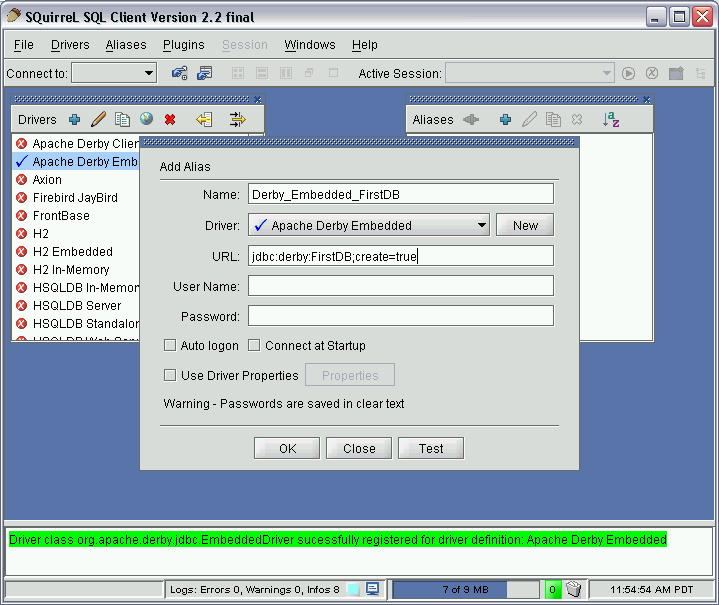The width and height of the screenshot is (719, 605).
Task: Open the Driver dropdown in Add Alias
Action: click(x=368, y=225)
